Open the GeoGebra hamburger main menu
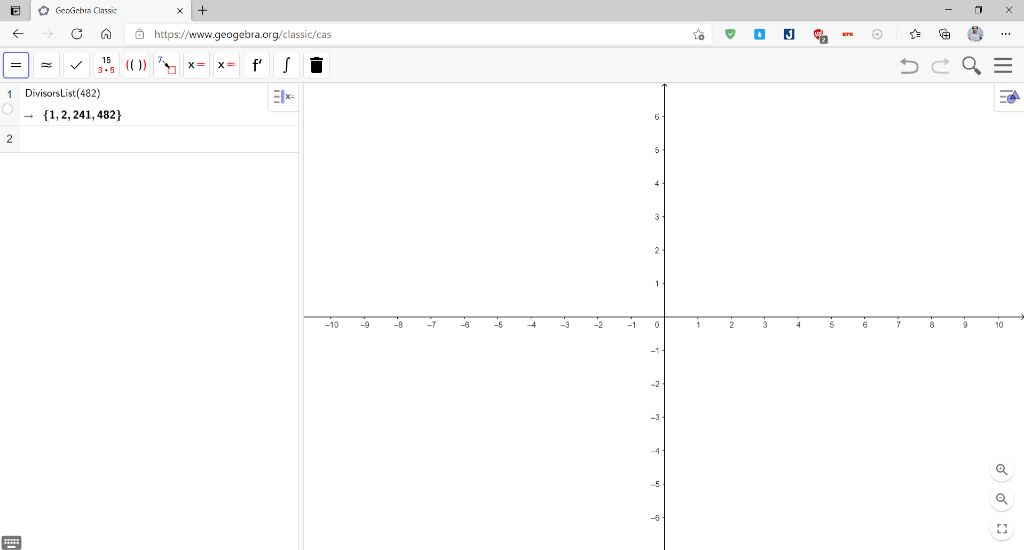This screenshot has height=550, width=1024. [1003, 65]
